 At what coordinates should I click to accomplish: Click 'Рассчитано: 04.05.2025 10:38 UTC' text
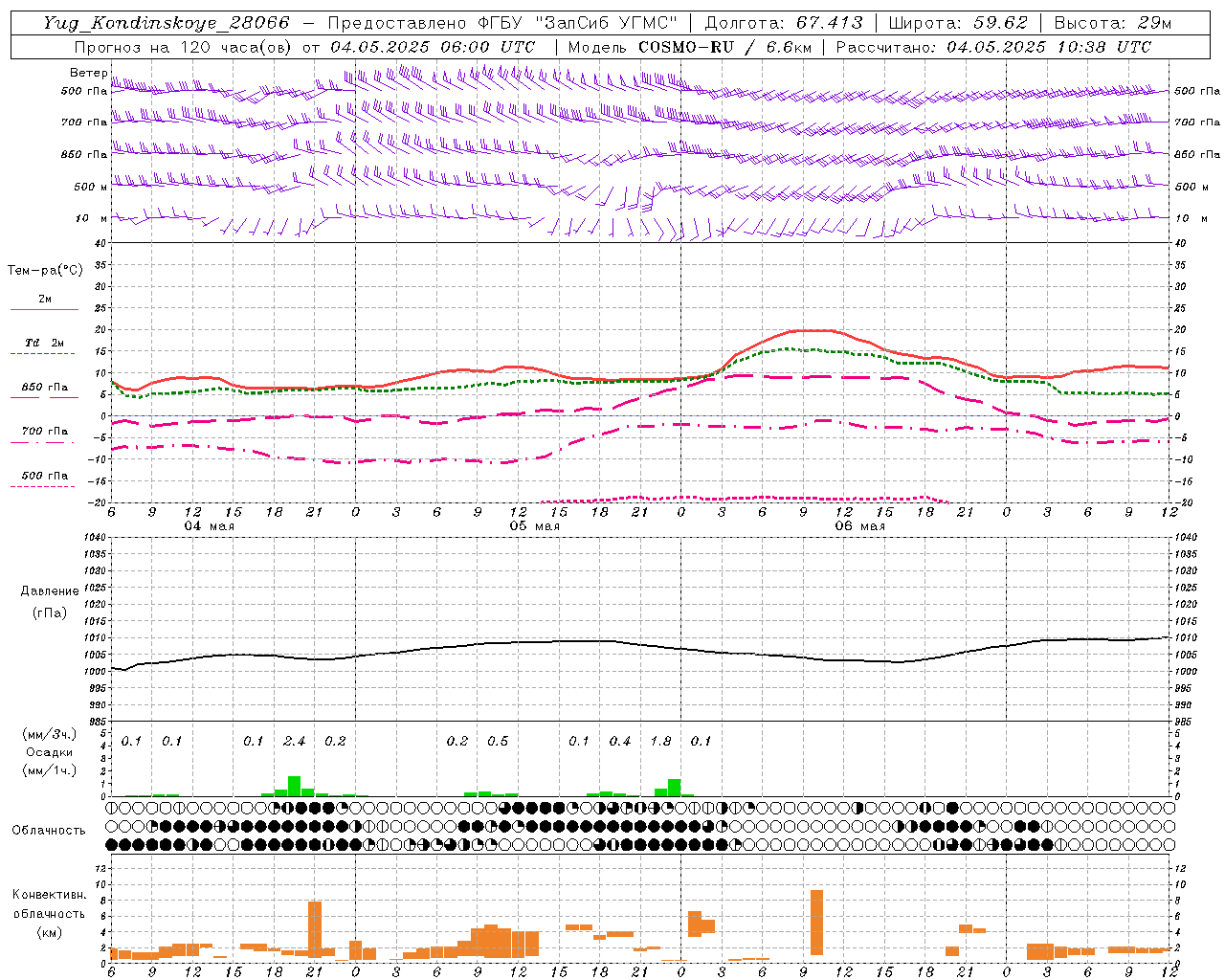(993, 47)
